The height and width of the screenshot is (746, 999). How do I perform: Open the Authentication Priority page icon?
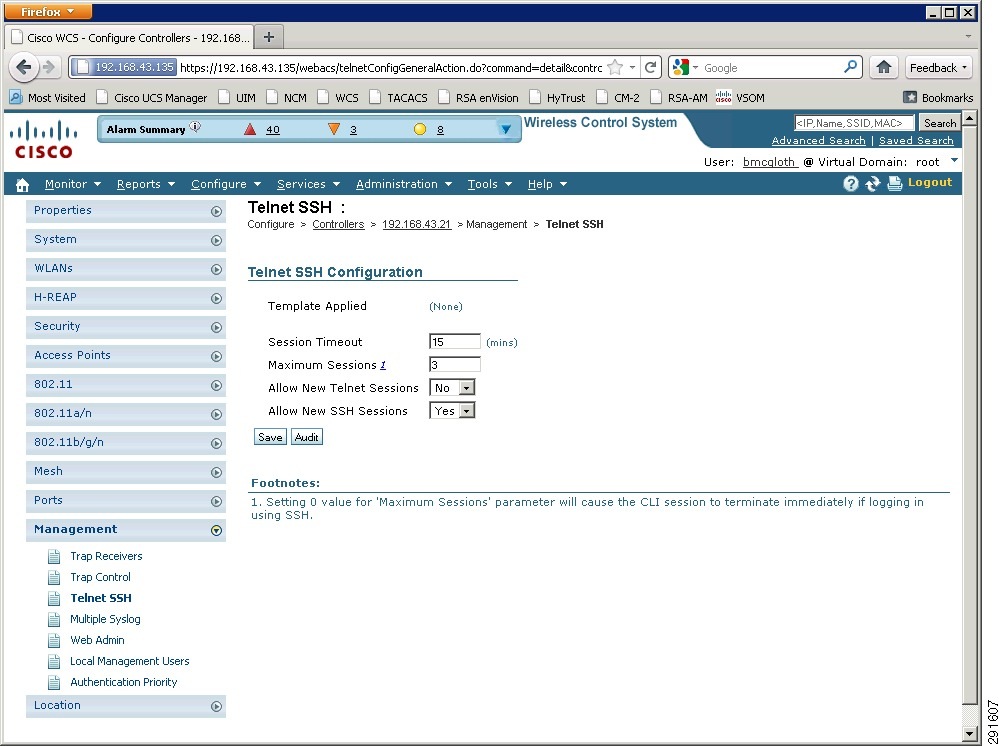pyautogui.click(x=55, y=682)
